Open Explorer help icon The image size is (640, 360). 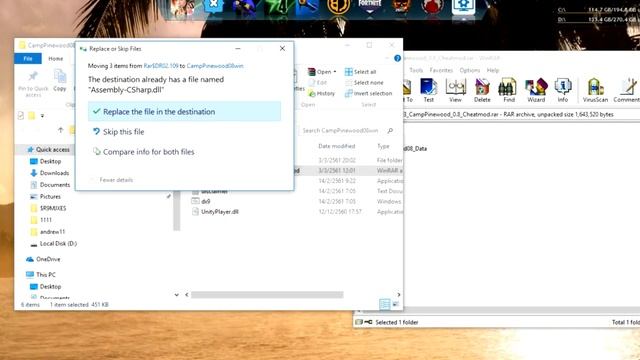click(397, 58)
